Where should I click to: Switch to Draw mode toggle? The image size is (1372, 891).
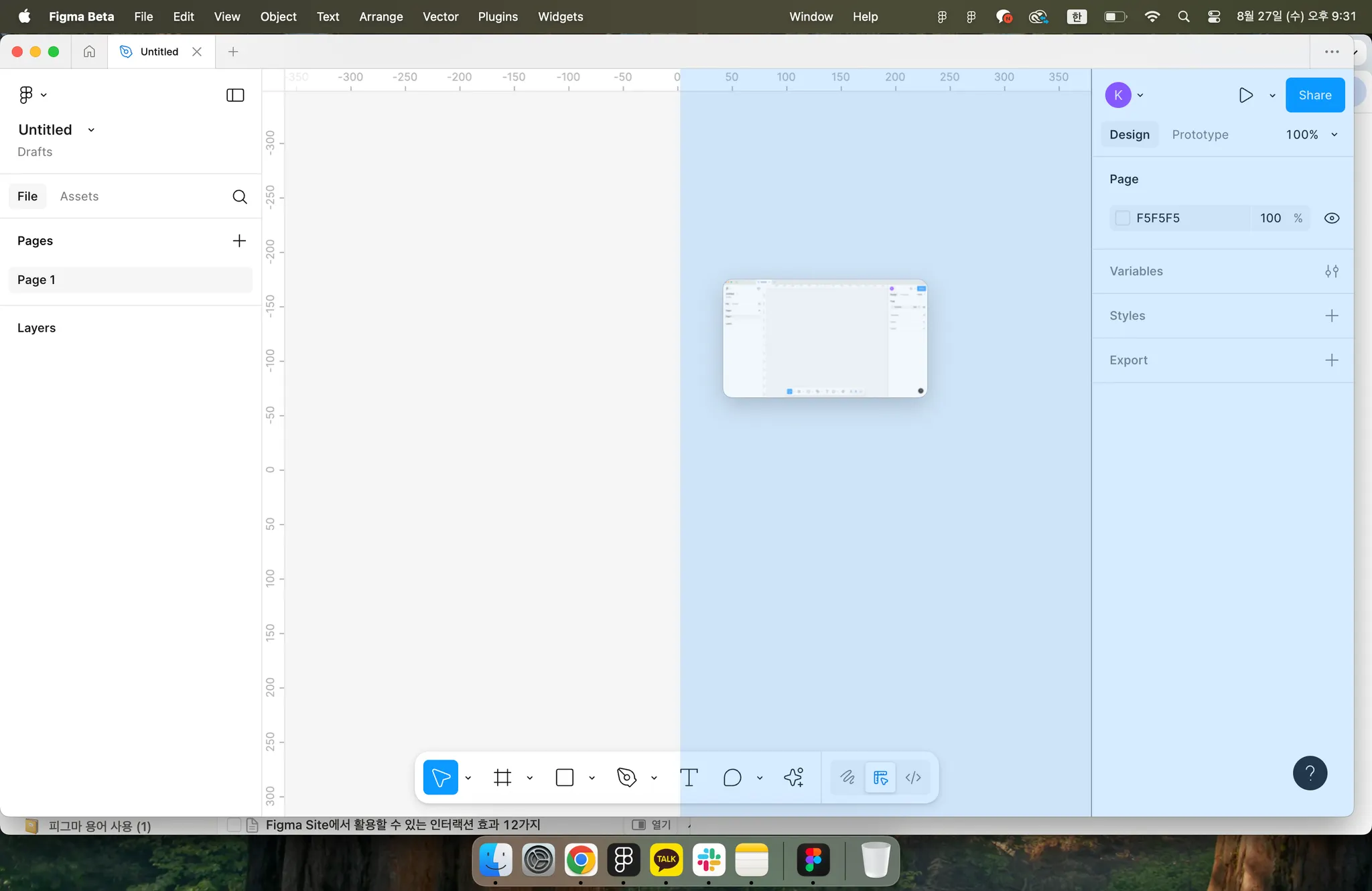pos(847,777)
